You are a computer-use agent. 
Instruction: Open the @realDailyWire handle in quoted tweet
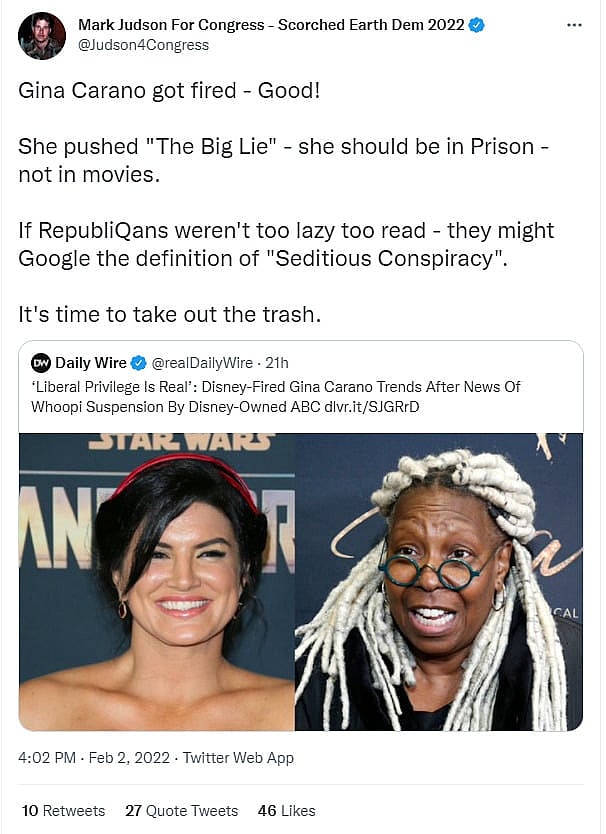(x=202, y=363)
